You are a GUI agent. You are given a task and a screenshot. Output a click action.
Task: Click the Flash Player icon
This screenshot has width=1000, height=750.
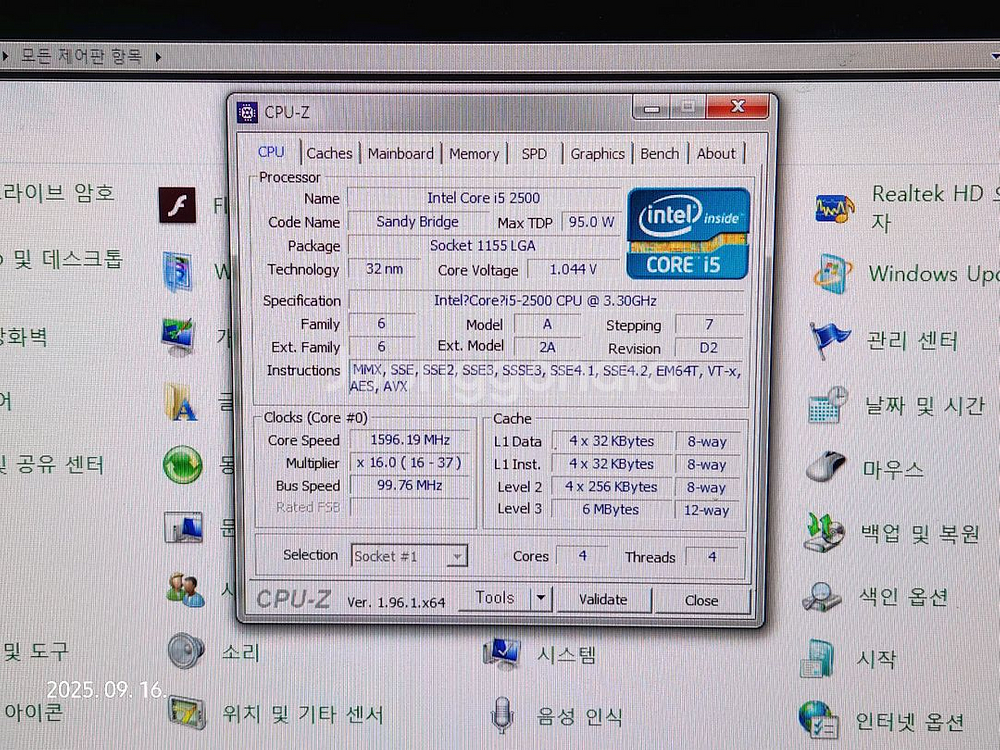178,206
